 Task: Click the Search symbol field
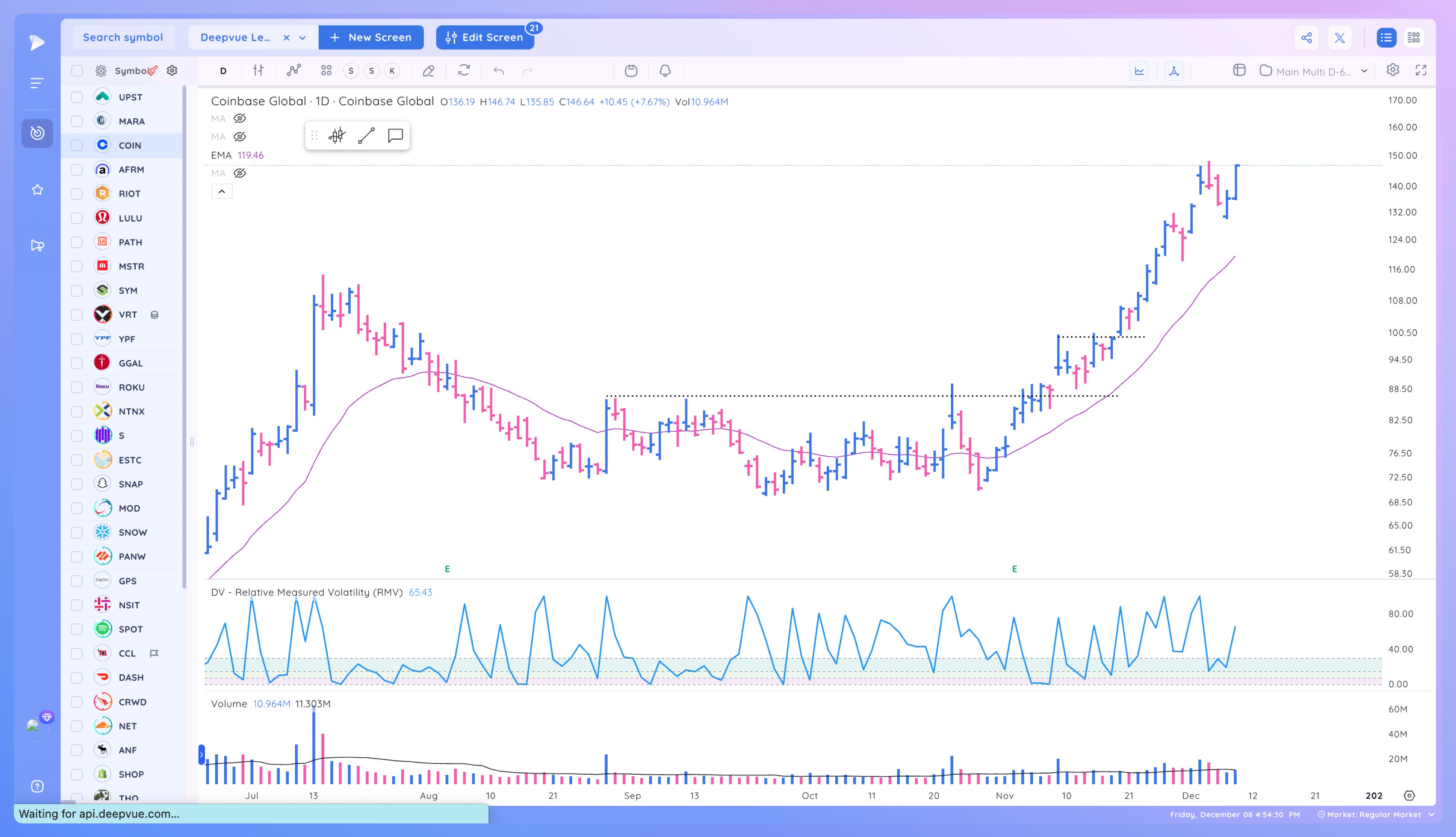[123, 38]
